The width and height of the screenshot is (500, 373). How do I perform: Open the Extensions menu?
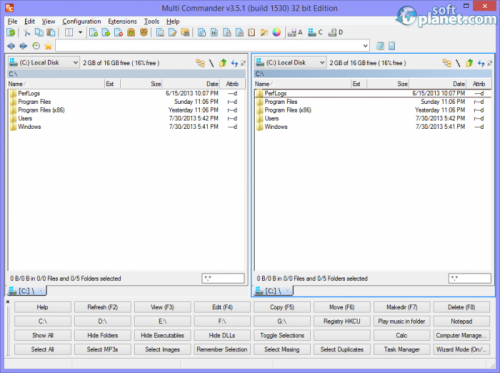pos(122,21)
